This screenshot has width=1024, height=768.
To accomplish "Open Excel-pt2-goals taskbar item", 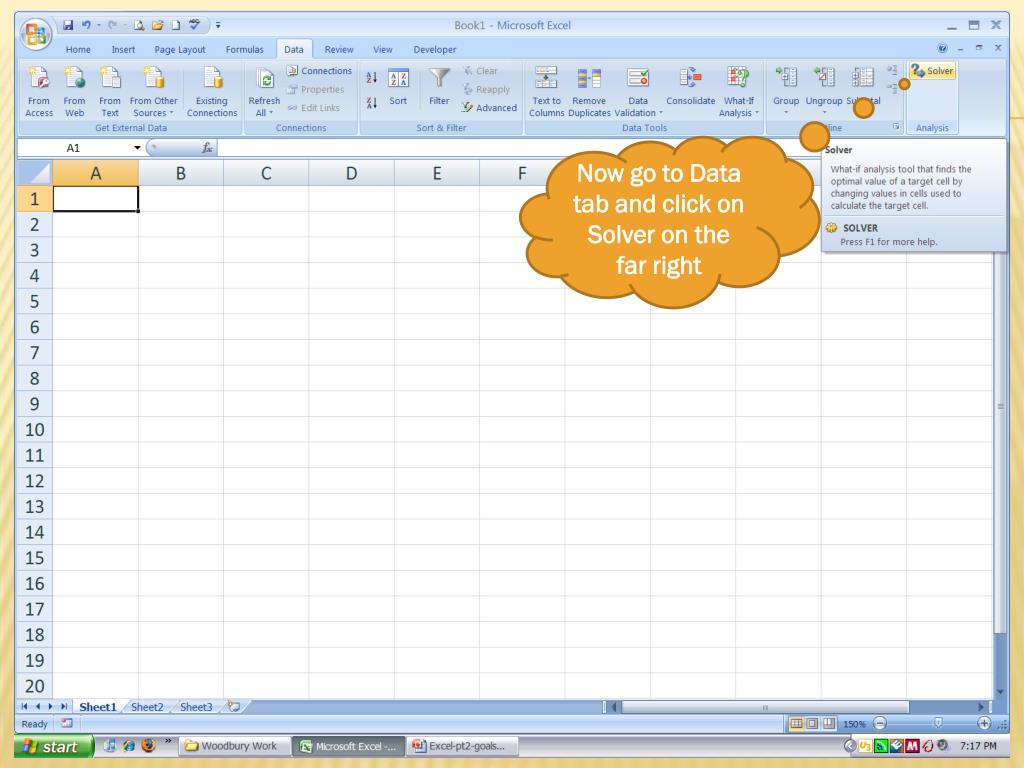I will click(461, 746).
